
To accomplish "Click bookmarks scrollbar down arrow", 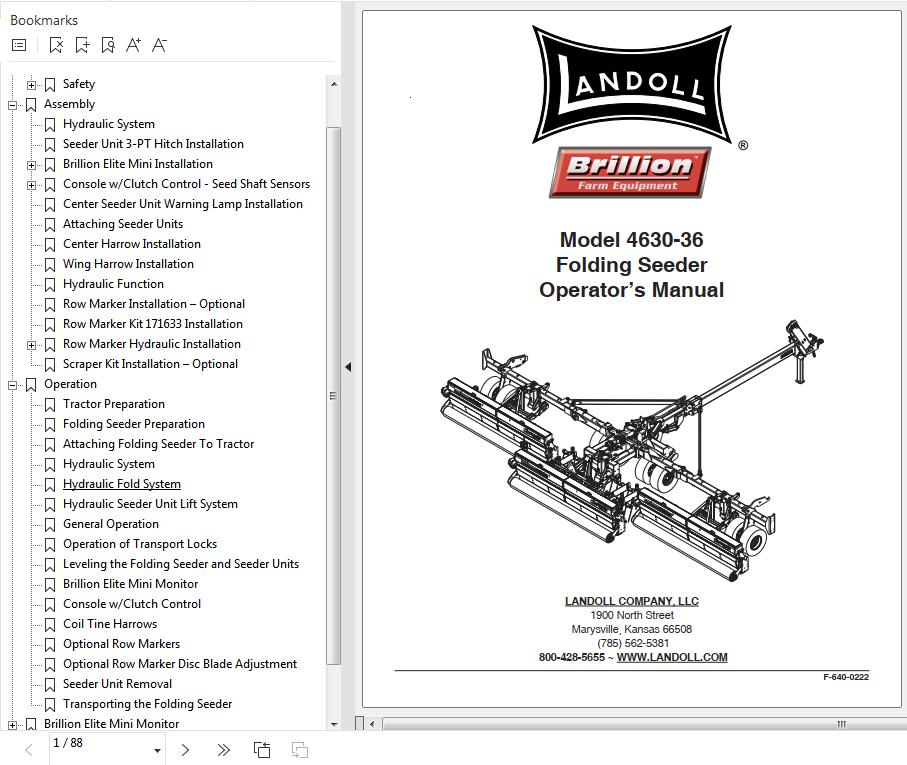I will [334, 724].
